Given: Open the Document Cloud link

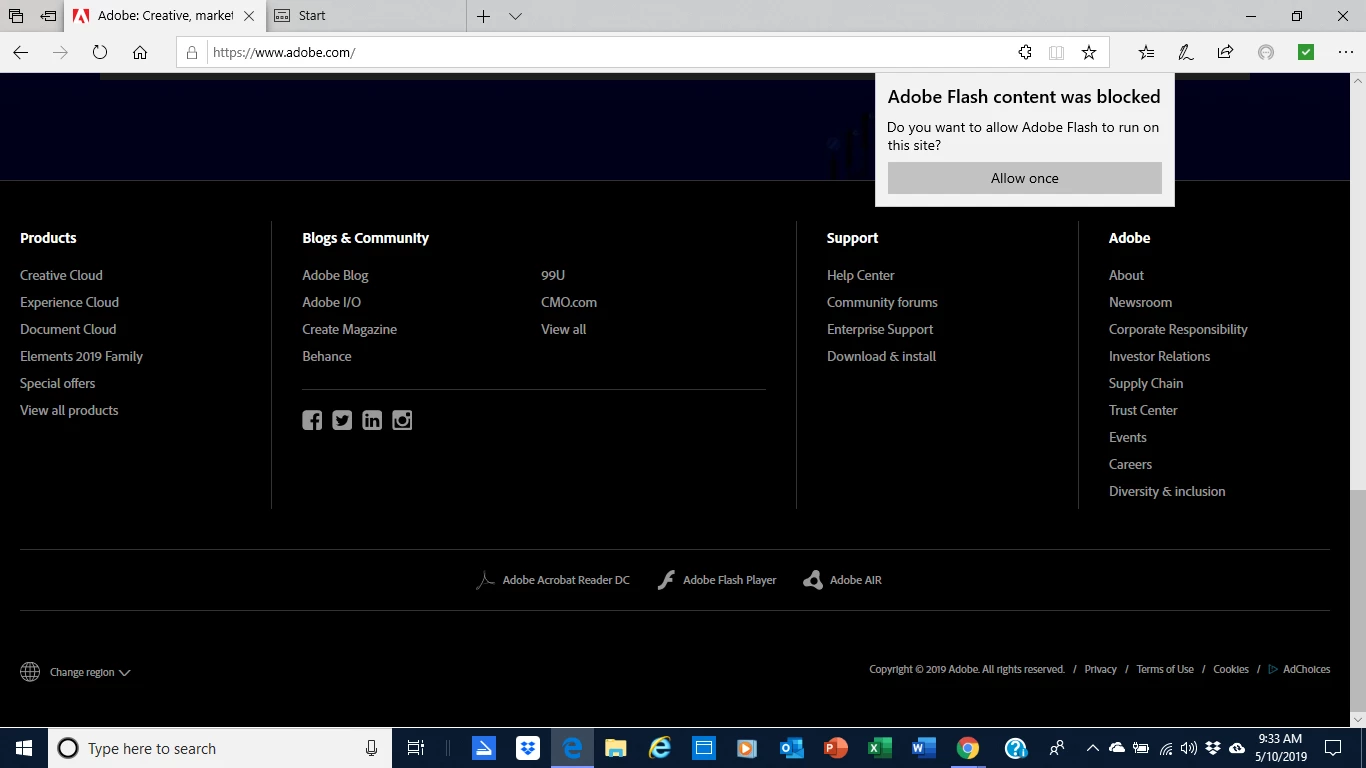Looking at the screenshot, I should click(68, 329).
